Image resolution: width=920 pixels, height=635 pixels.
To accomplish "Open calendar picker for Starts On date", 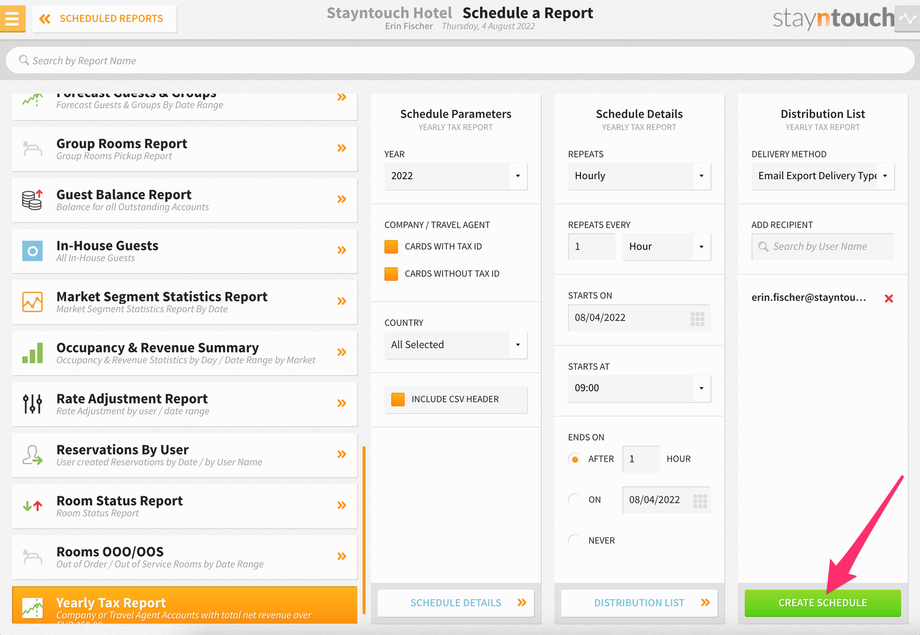I will (x=697, y=319).
